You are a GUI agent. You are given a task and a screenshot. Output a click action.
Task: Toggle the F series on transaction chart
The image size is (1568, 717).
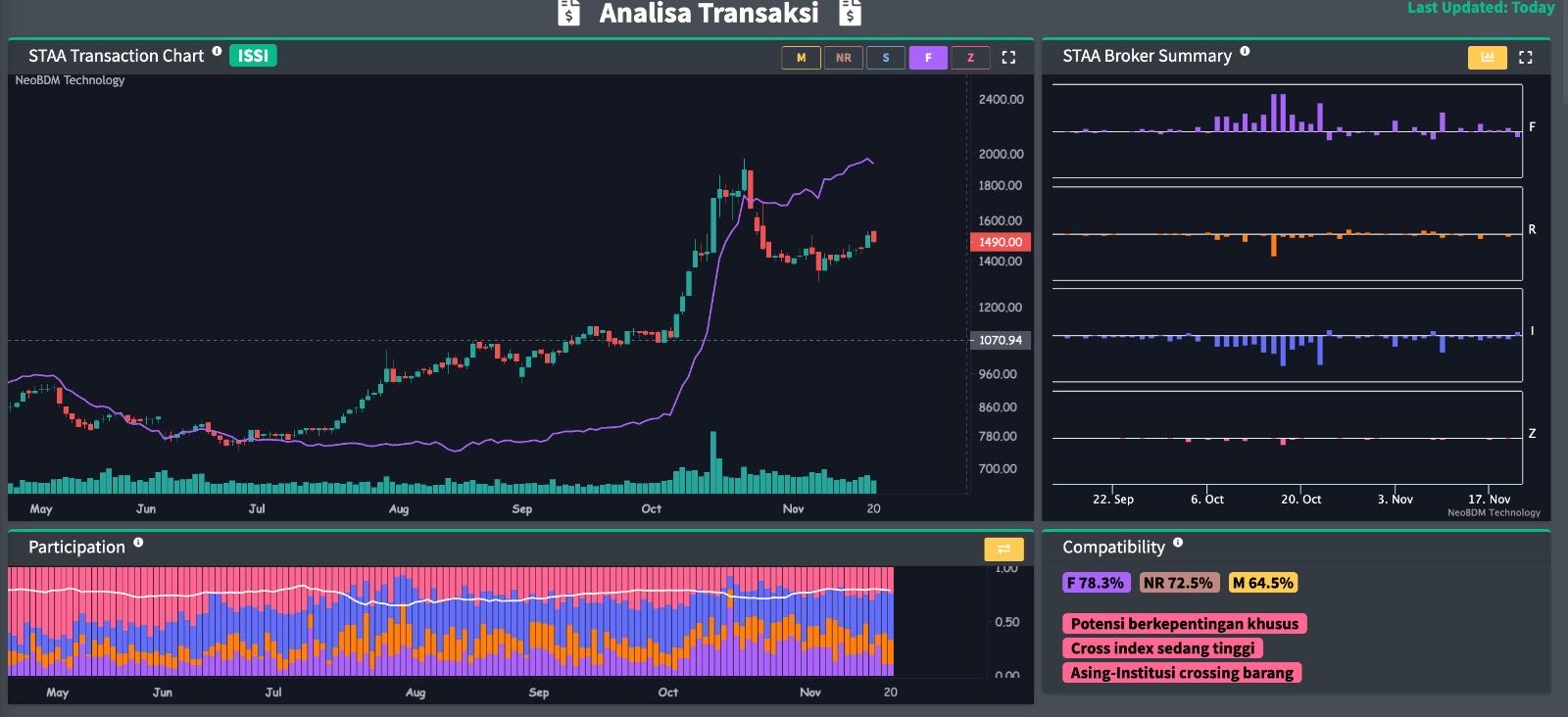pyautogui.click(x=928, y=58)
